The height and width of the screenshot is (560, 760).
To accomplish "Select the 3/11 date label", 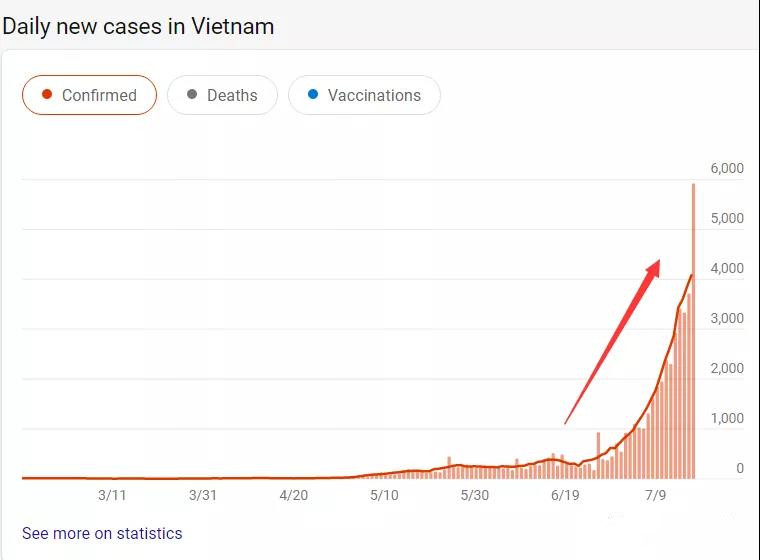I will [112, 495].
